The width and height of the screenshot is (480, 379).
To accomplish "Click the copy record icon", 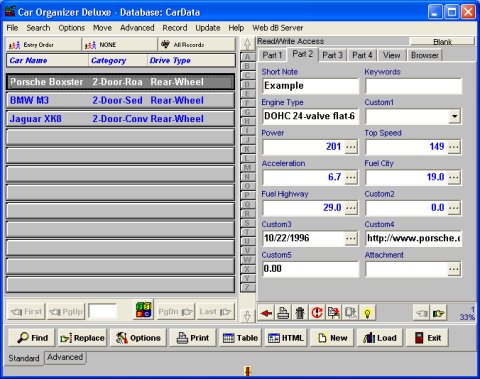I will [333, 313].
